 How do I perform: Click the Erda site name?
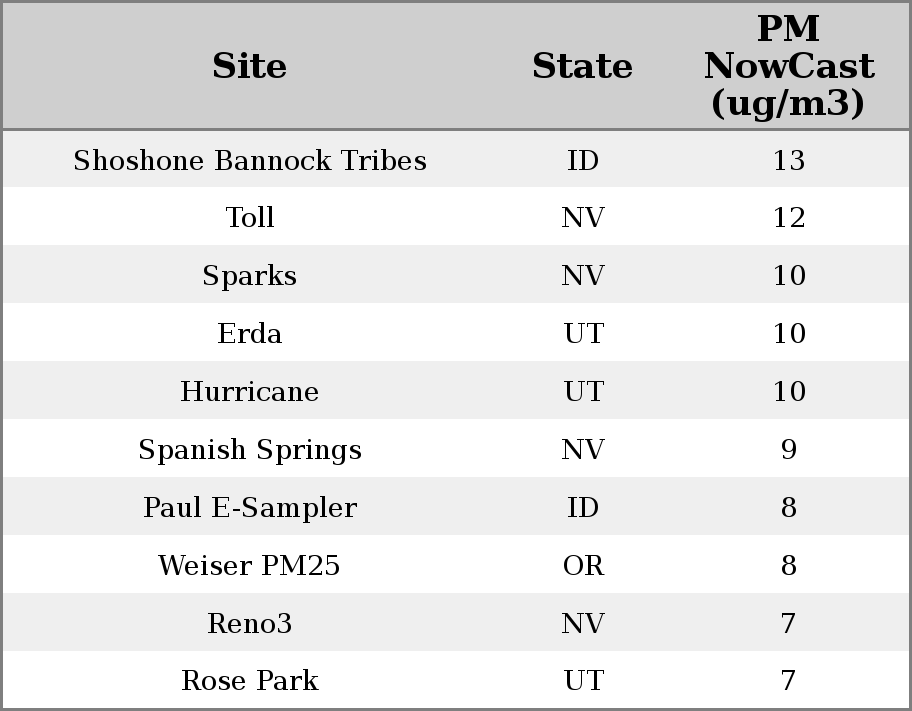click(x=249, y=334)
